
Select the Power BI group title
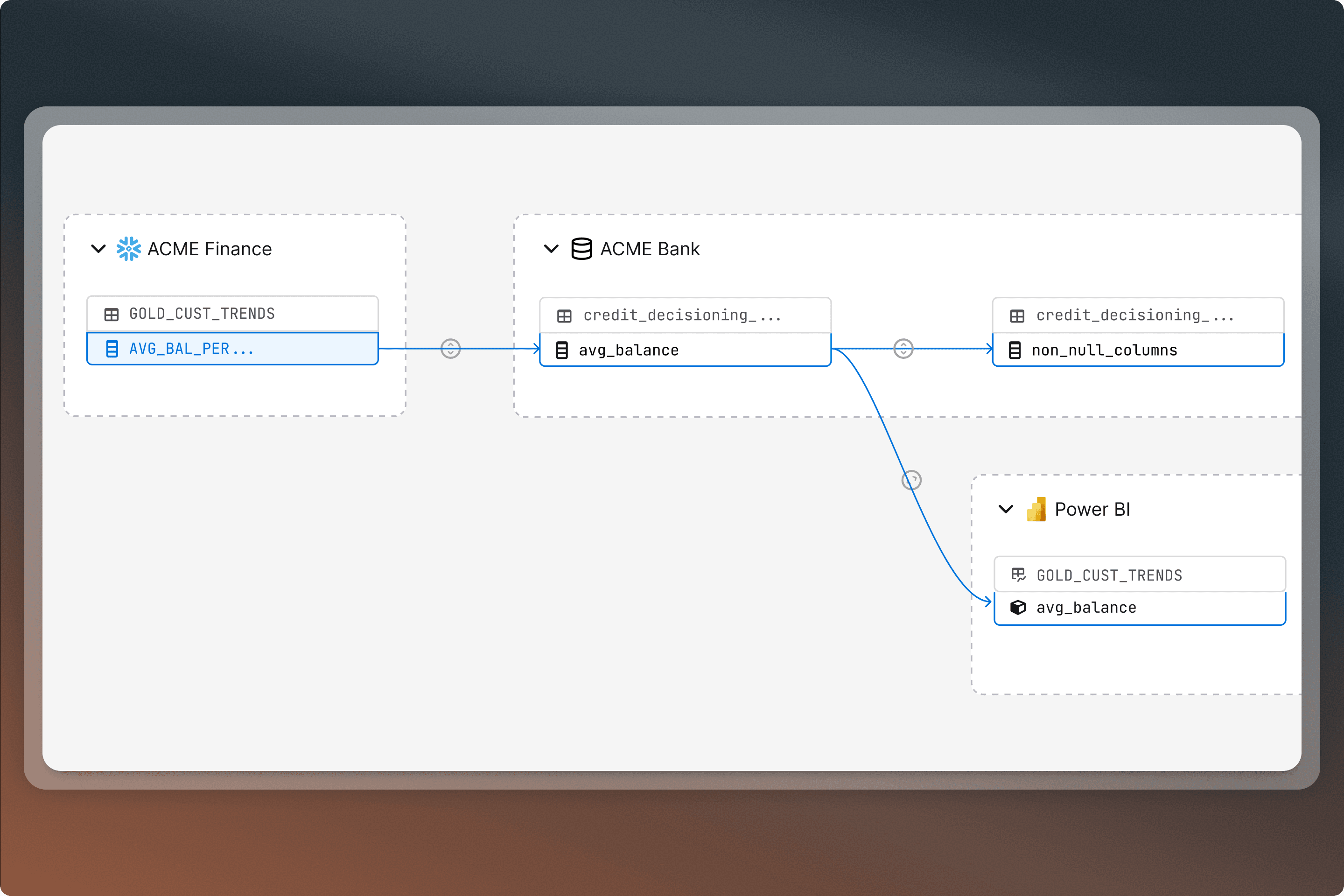1092,509
